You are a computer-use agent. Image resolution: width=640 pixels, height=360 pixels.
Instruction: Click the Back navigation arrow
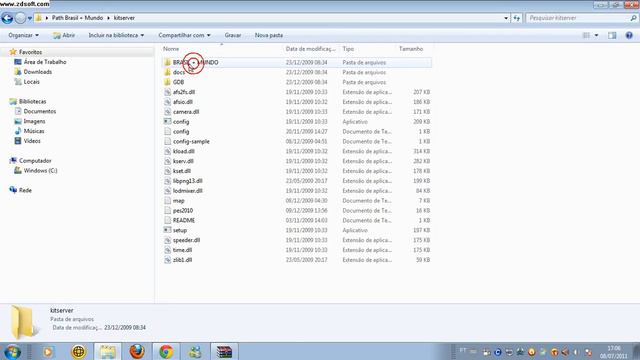click(7, 18)
